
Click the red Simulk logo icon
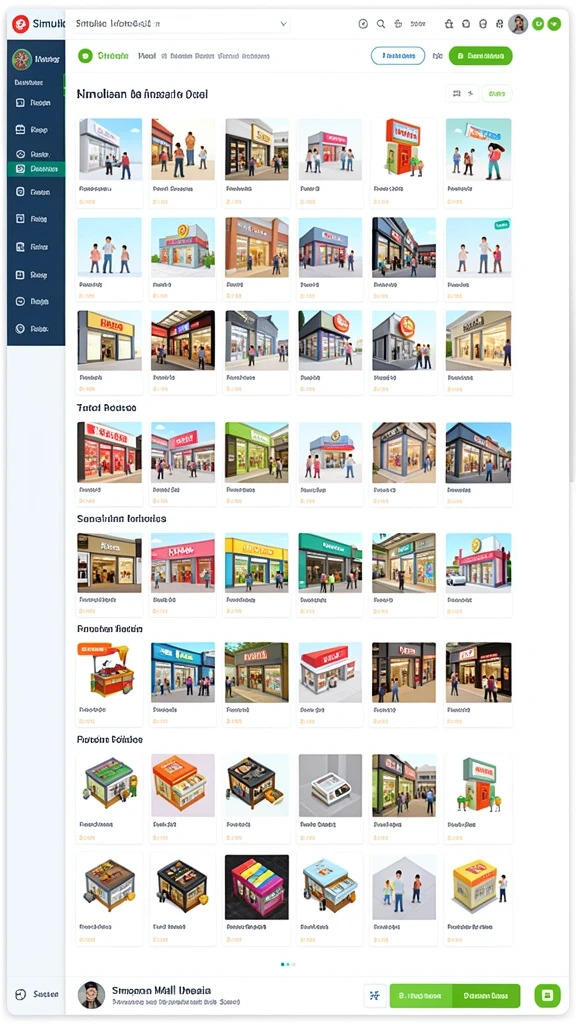(20, 24)
